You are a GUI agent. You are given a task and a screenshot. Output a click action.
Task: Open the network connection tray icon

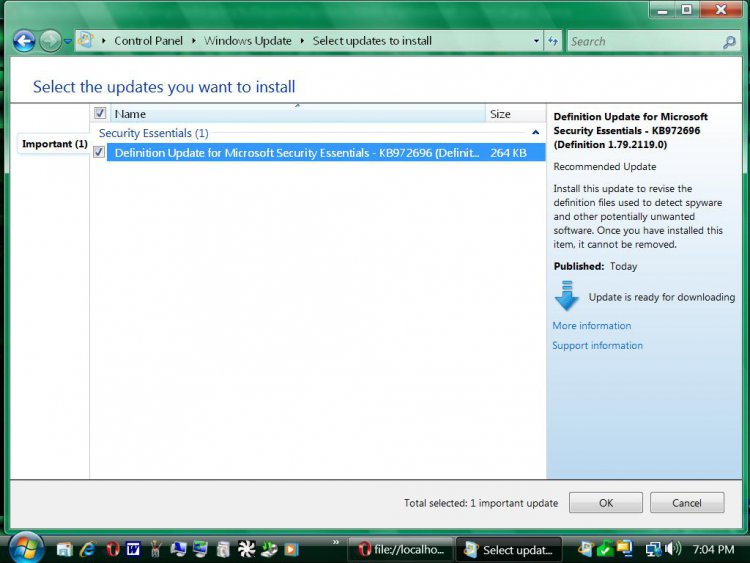click(x=652, y=550)
